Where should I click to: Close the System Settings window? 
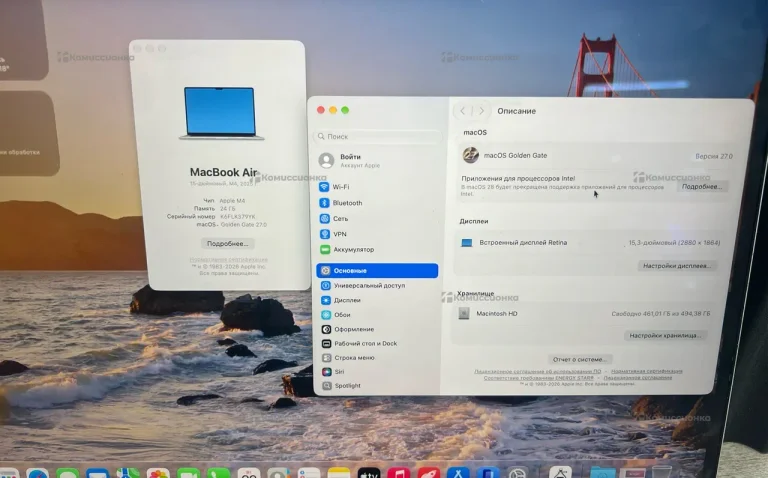[x=321, y=110]
